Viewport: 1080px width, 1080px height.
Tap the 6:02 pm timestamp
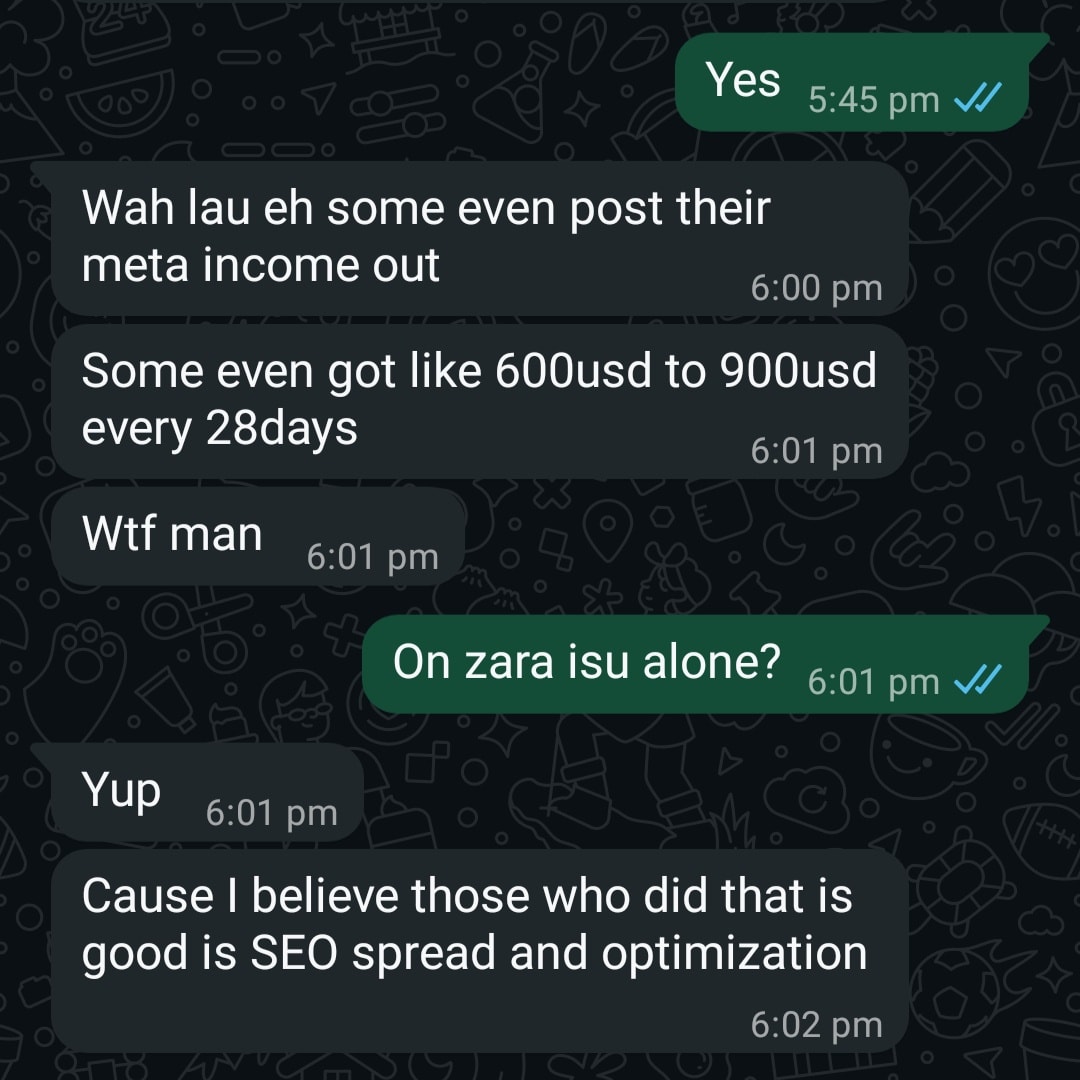pos(816,1025)
